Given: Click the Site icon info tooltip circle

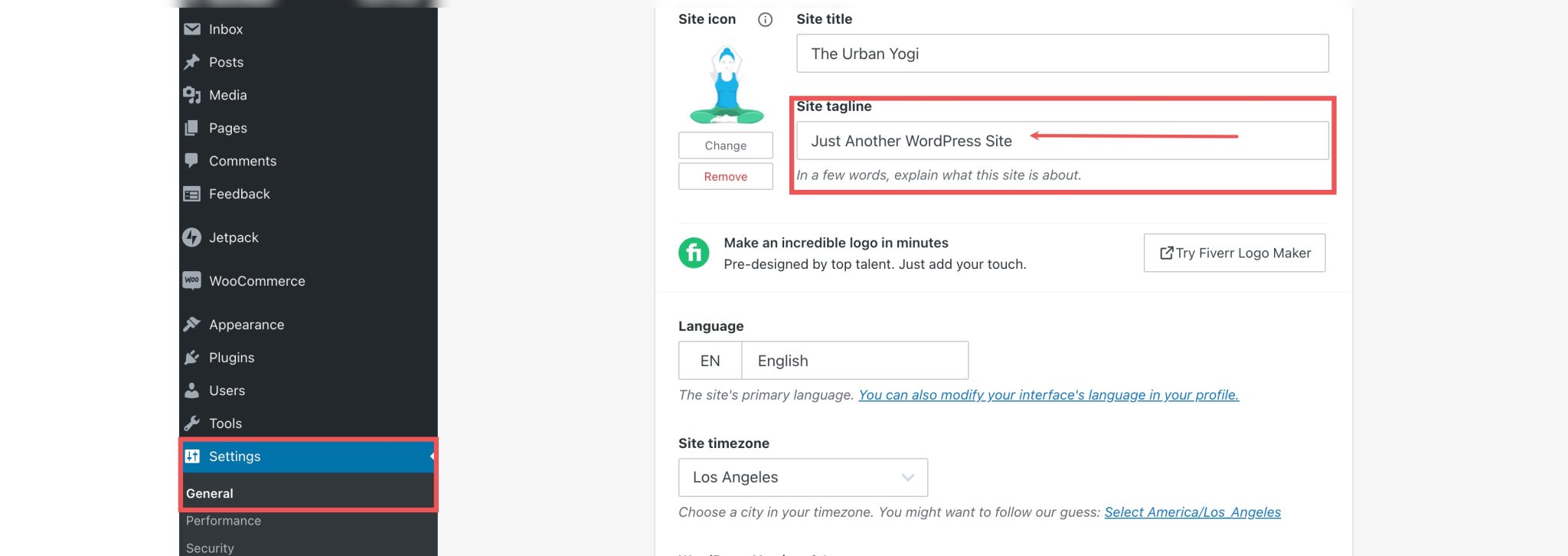Looking at the screenshot, I should [765, 19].
